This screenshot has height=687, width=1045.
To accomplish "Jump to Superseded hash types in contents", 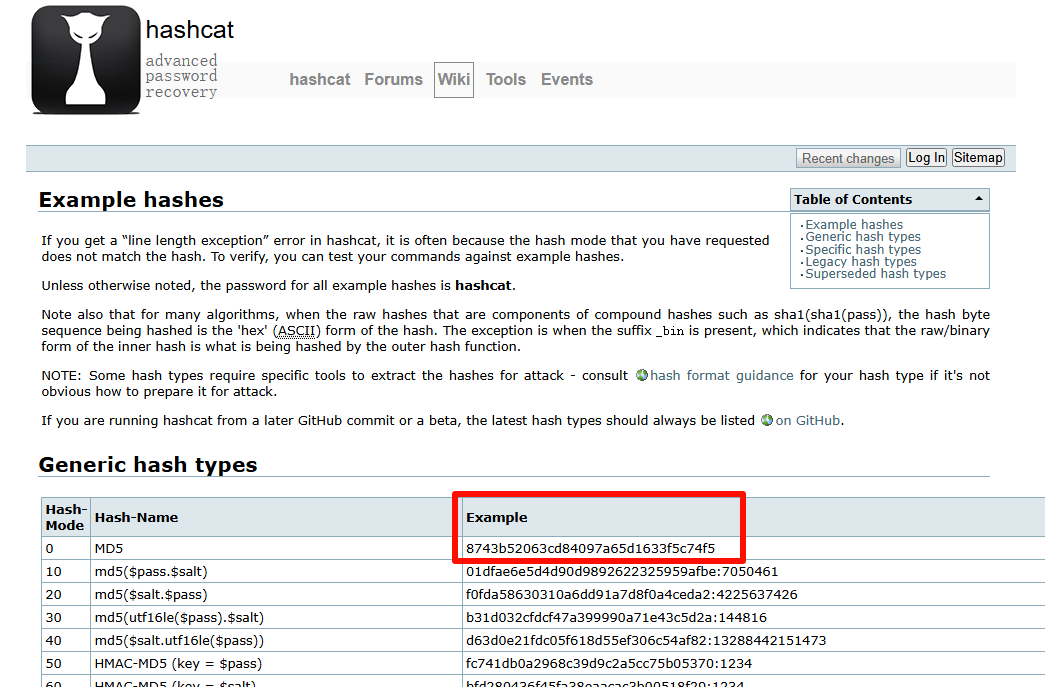I will (x=875, y=274).
